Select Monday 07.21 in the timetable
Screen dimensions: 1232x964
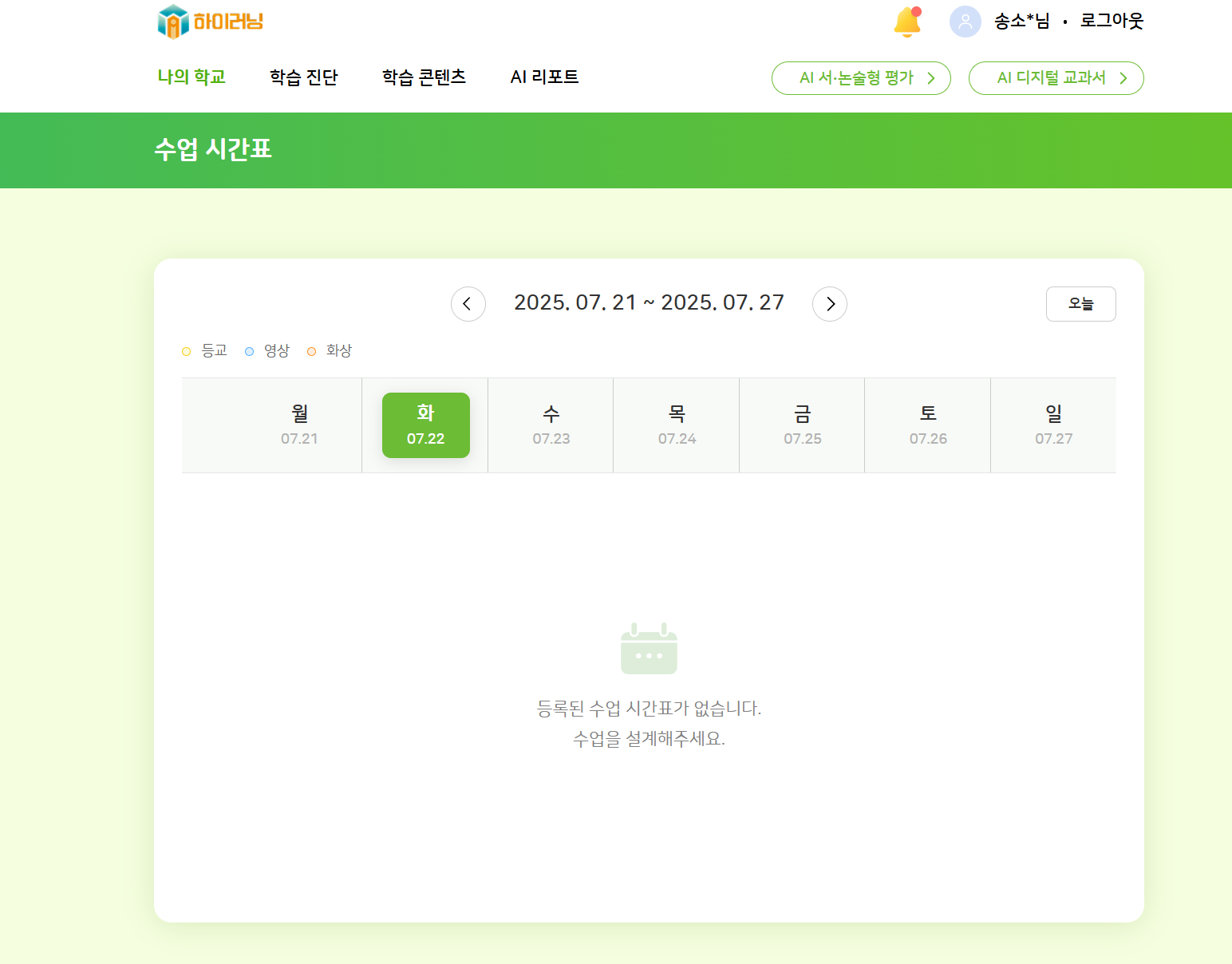(299, 425)
